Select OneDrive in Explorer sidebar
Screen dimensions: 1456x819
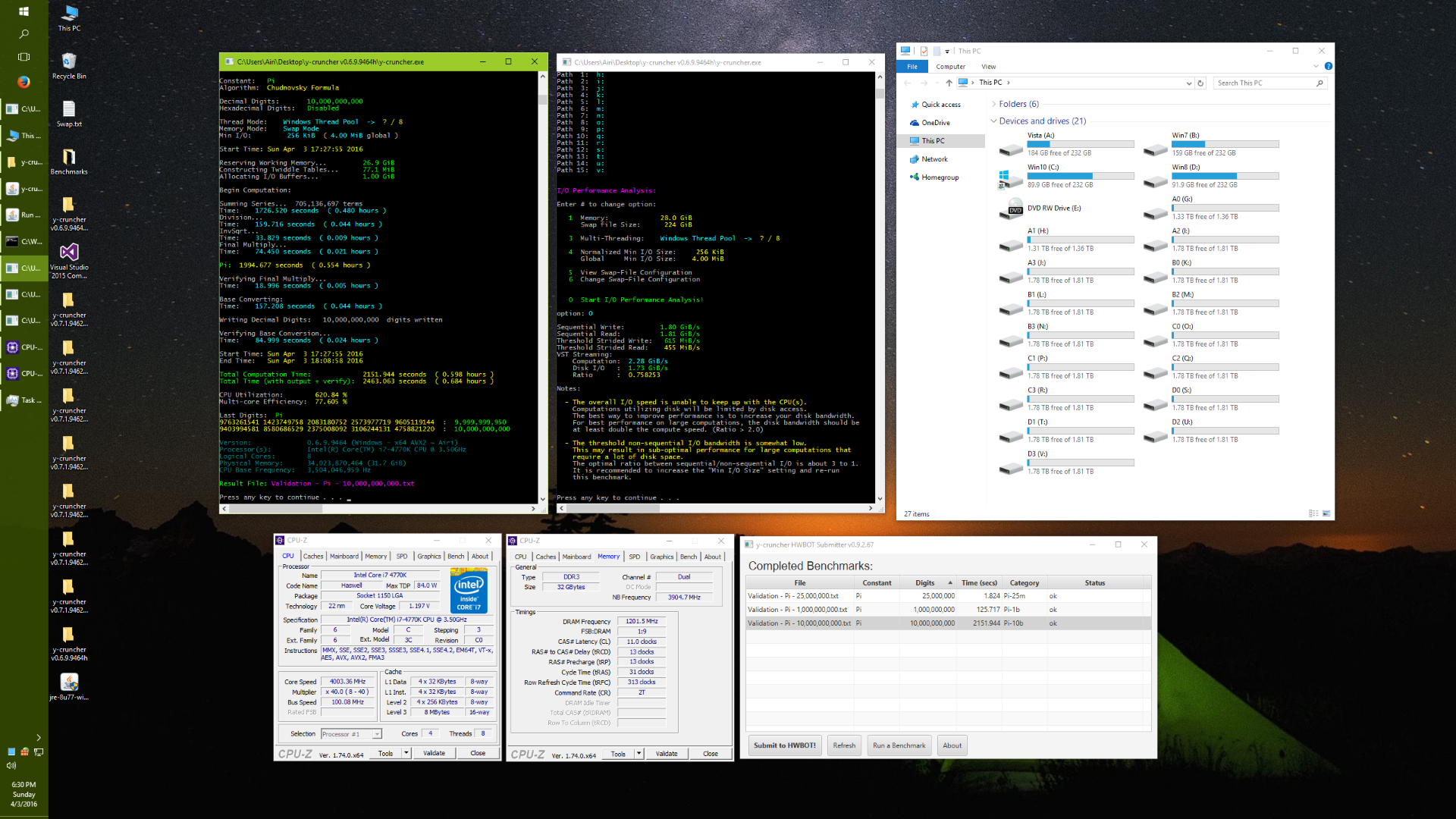(935, 123)
